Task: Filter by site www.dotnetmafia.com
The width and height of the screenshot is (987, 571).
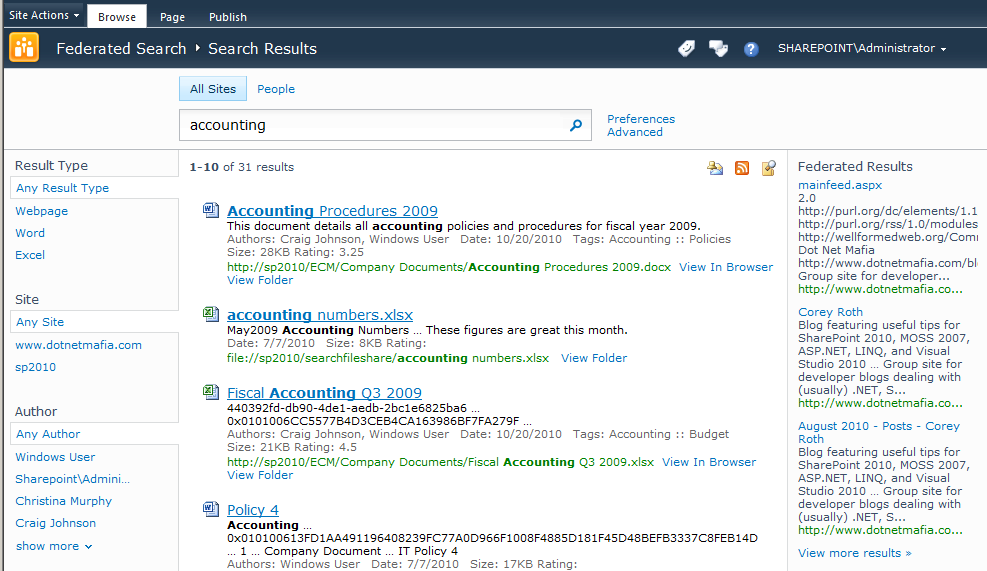Action: pyautogui.click(x=78, y=345)
